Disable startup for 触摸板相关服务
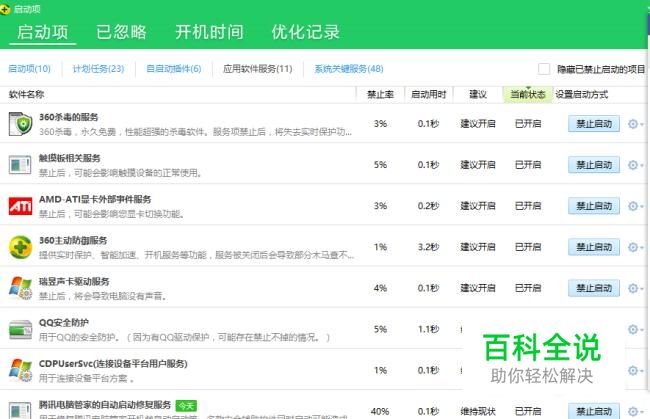Viewport: 650px width, 419px height. pyautogui.click(x=594, y=165)
